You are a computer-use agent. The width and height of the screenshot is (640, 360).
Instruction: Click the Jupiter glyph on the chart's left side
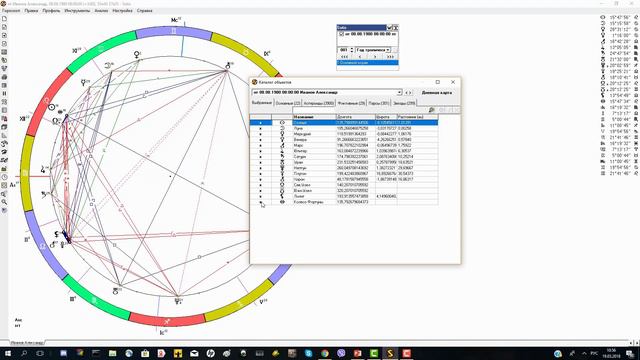pyautogui.click(x=43, y=169)
